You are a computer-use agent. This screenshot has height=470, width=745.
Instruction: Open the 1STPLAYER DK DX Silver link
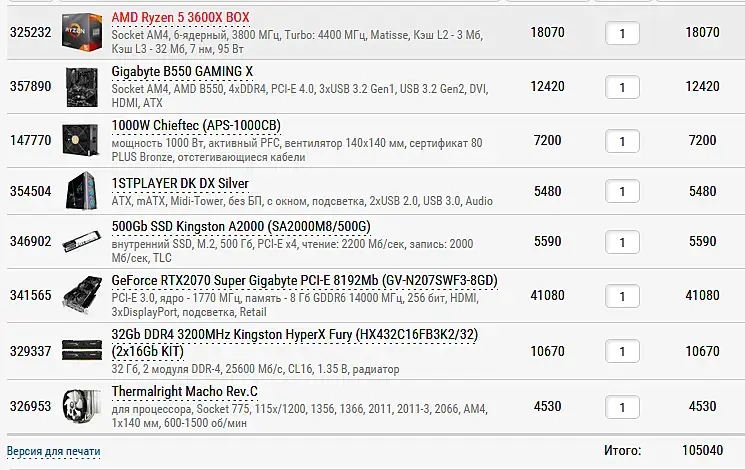180,183
